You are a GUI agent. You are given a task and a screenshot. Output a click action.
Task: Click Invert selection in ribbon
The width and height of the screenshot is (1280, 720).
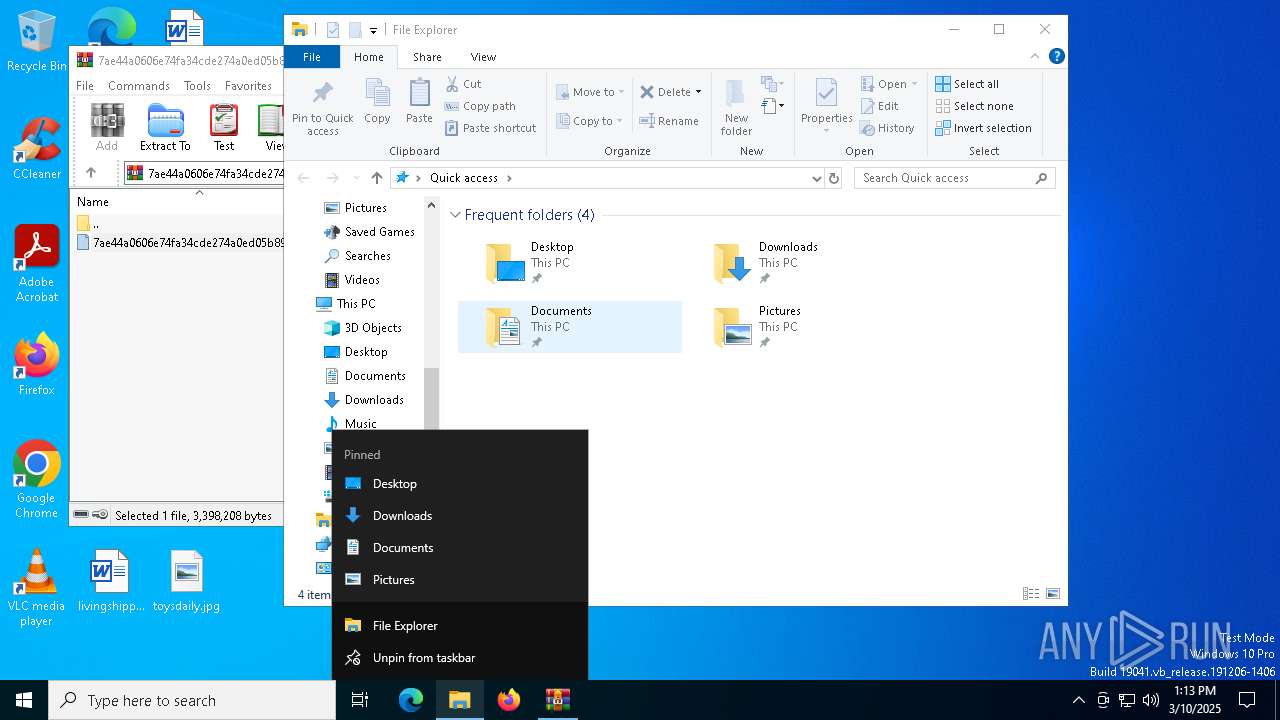click(x=984, y=128)
